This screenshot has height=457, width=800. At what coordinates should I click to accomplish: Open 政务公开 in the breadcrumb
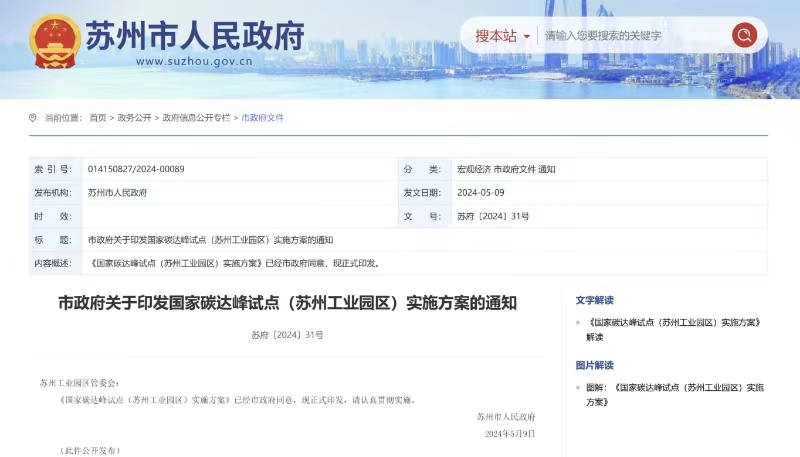134,118
